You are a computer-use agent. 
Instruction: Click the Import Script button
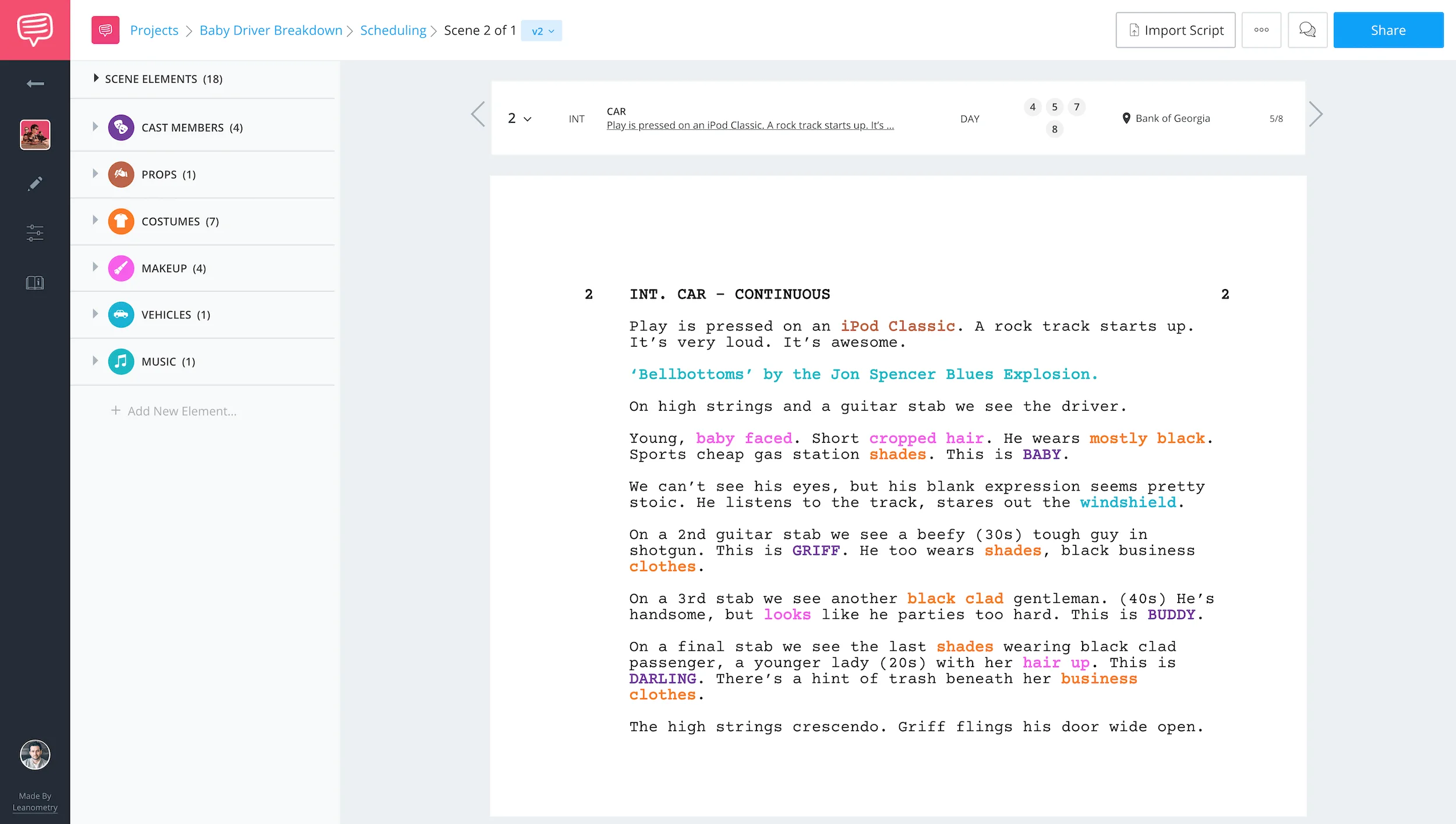pyautogui.click(x=1175, y=30)
